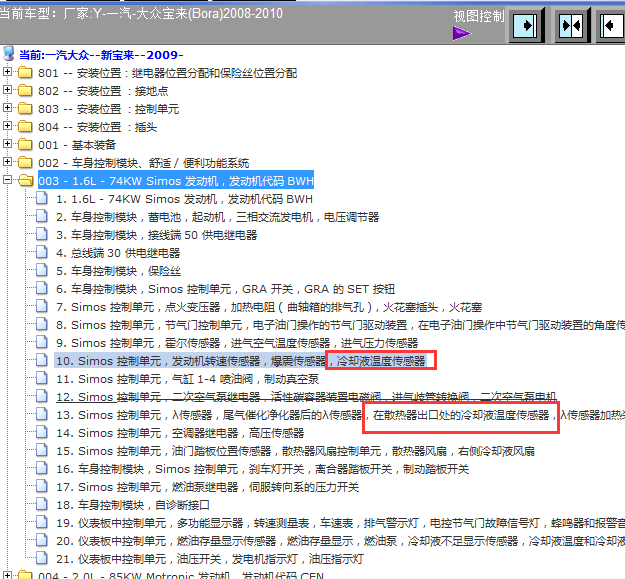This screenshot has height=579, width=625.
Task: Expand the 803 控制单元 folder node
Action: (x=7, y=107)
